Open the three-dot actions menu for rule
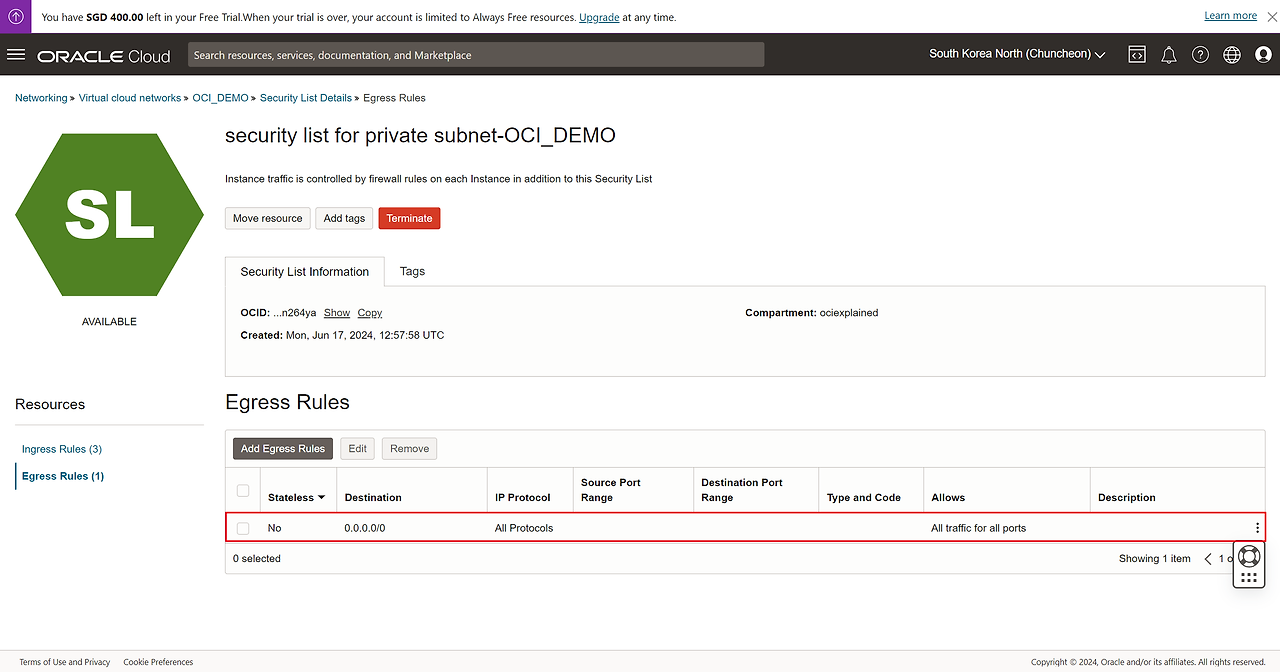1280x672 pixels. pos(1257,528)
